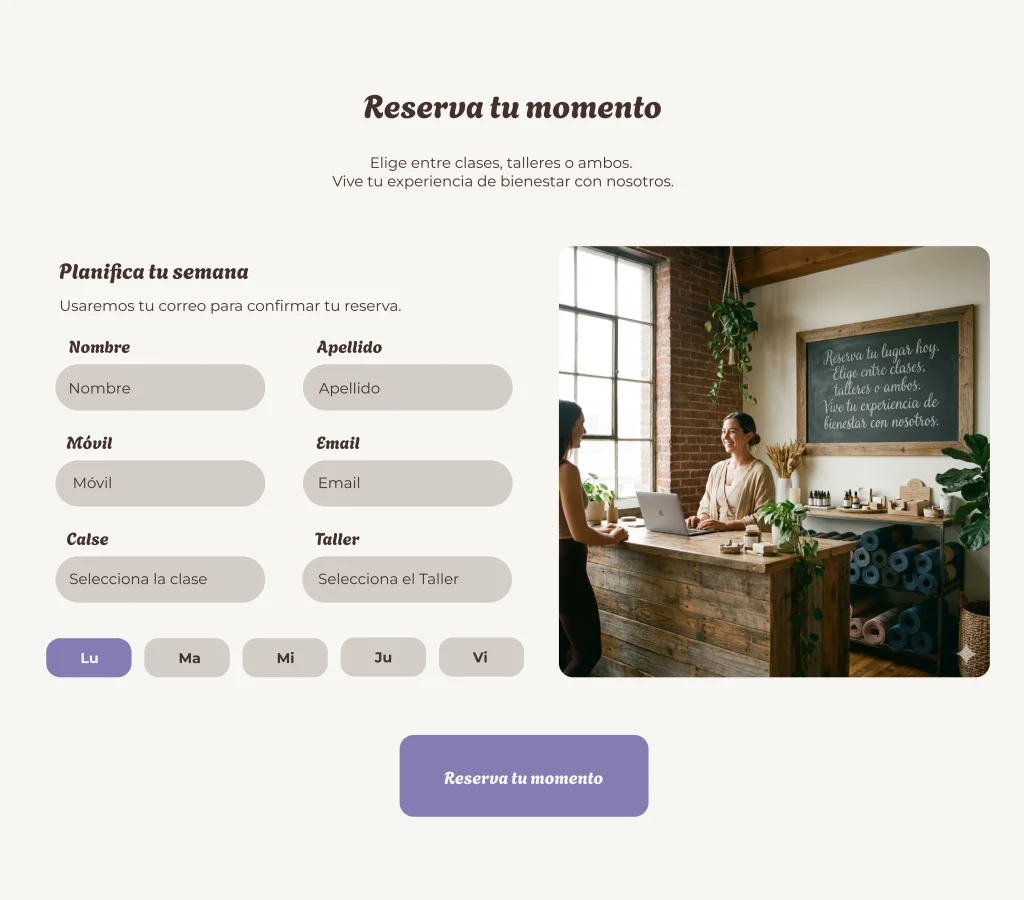Click into the Email field
The image size is (1024, 900).
point(408,483)
